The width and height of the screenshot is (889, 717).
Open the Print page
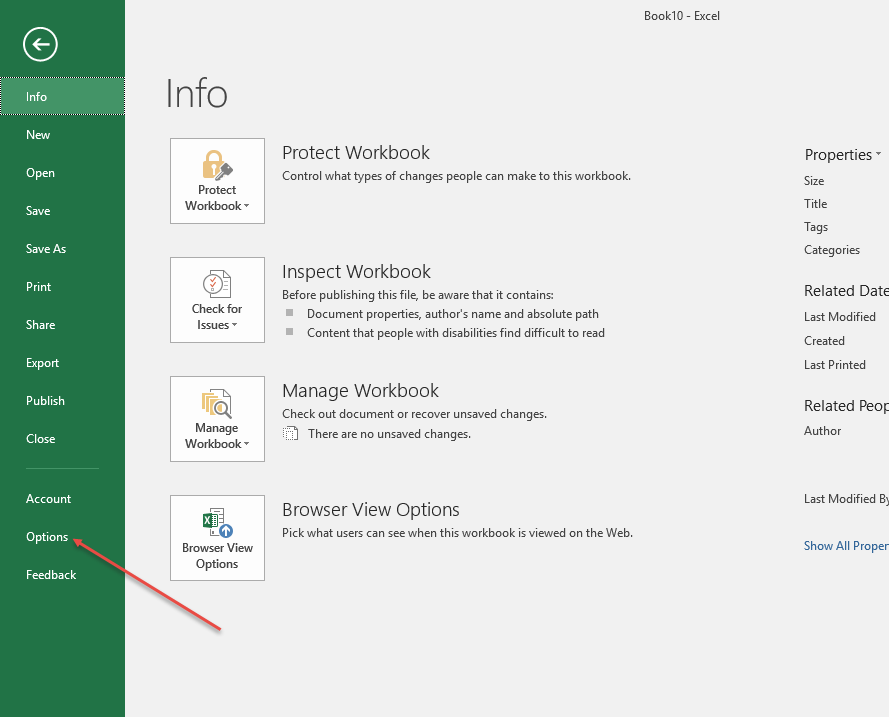point(62,287)
